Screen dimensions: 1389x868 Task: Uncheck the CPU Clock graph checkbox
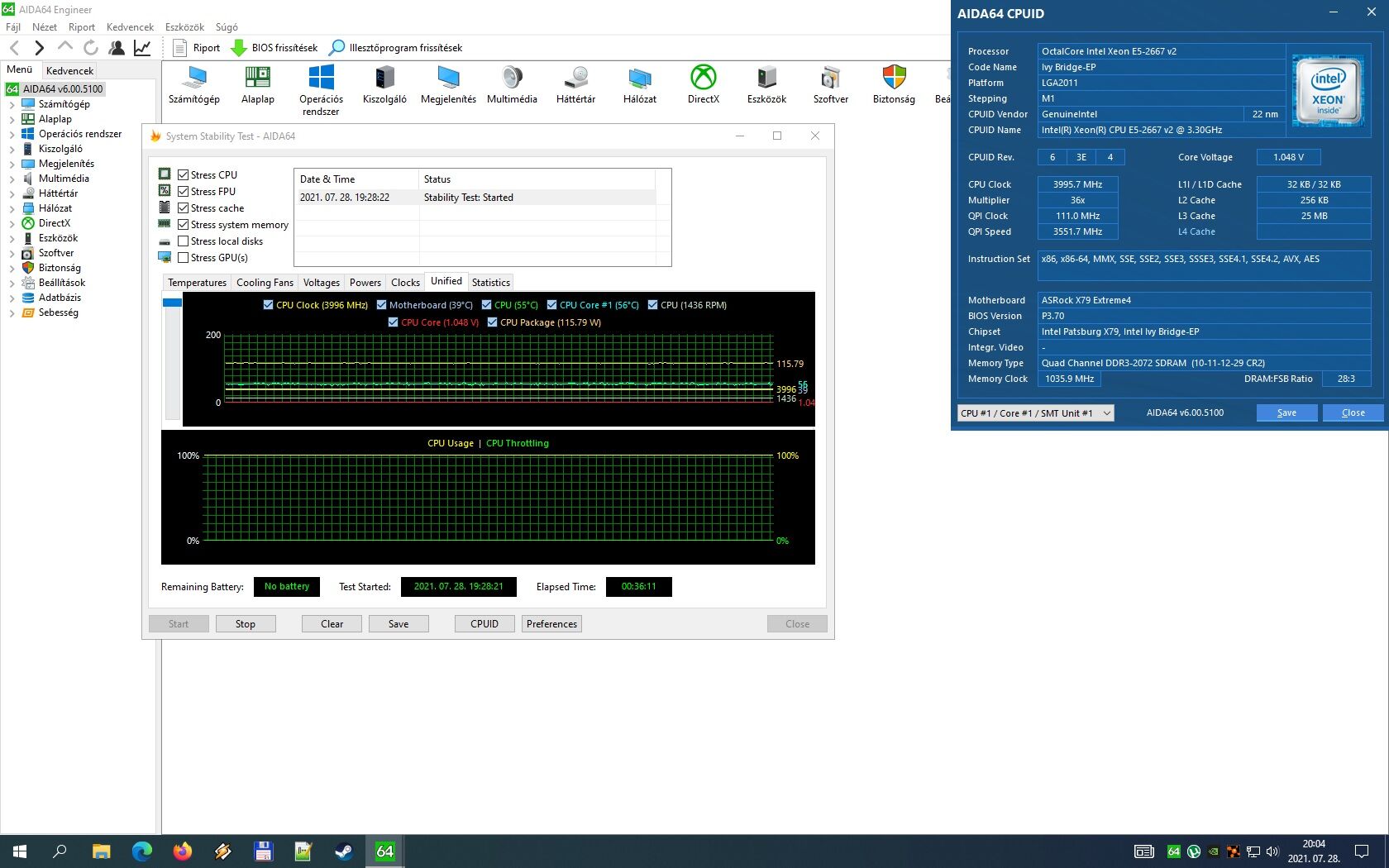(268, 305)
